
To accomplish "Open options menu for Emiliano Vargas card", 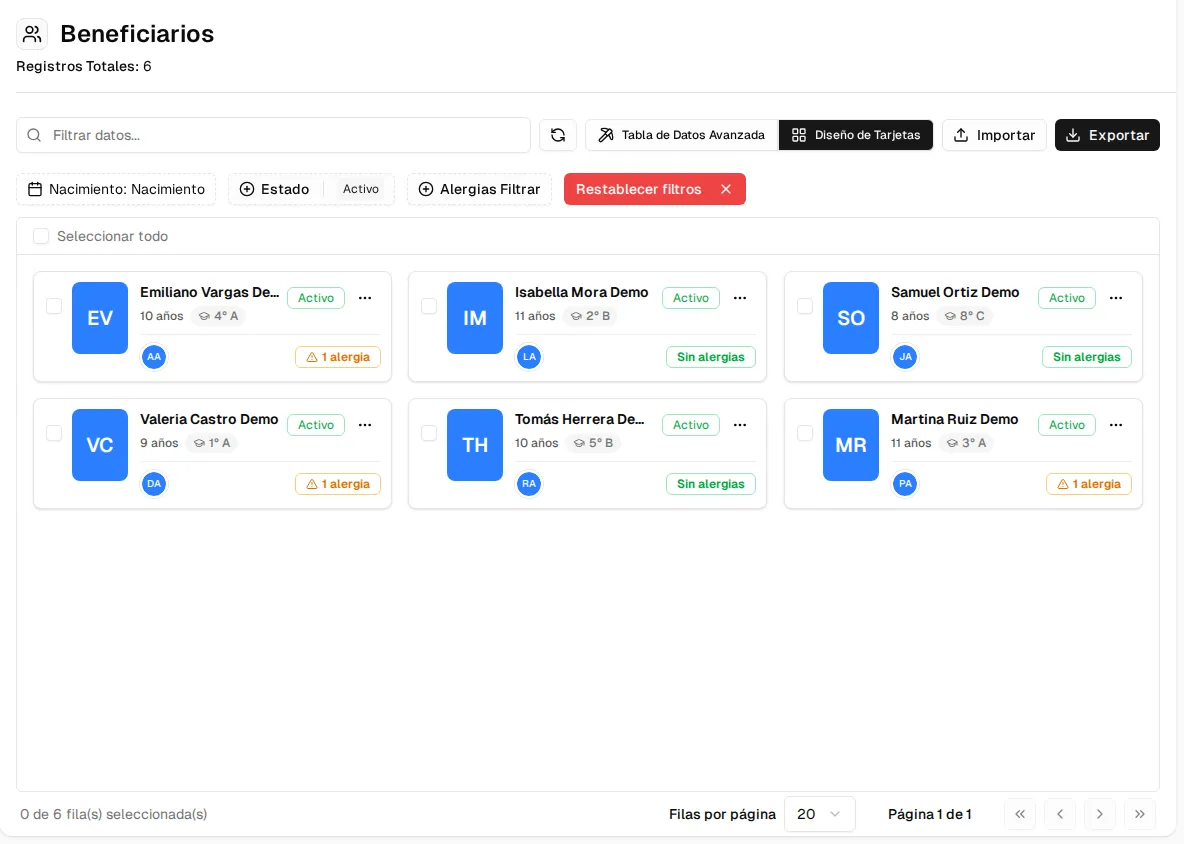I will [x=365, y=298].
